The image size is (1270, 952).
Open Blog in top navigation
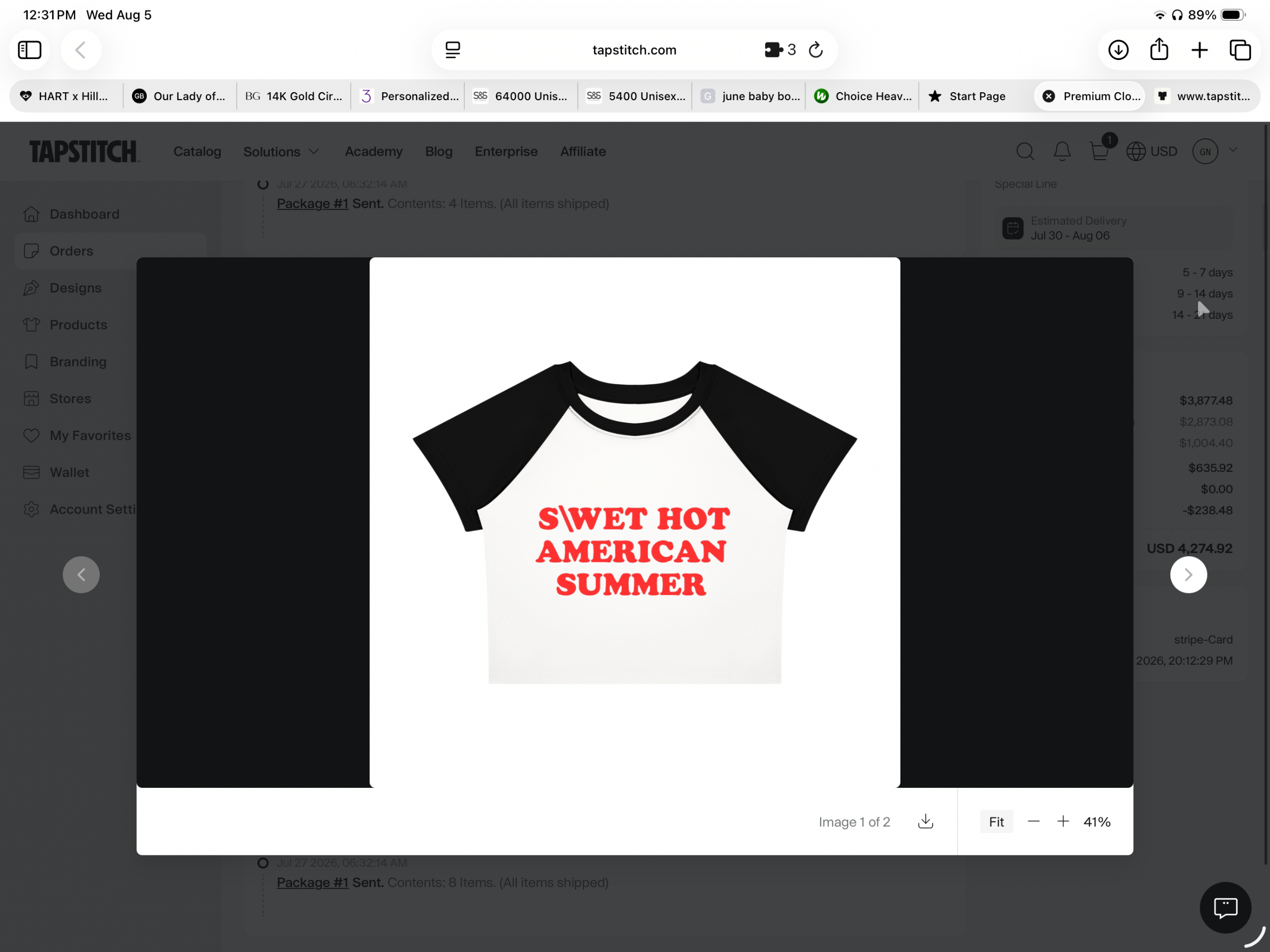pos(439,152)
